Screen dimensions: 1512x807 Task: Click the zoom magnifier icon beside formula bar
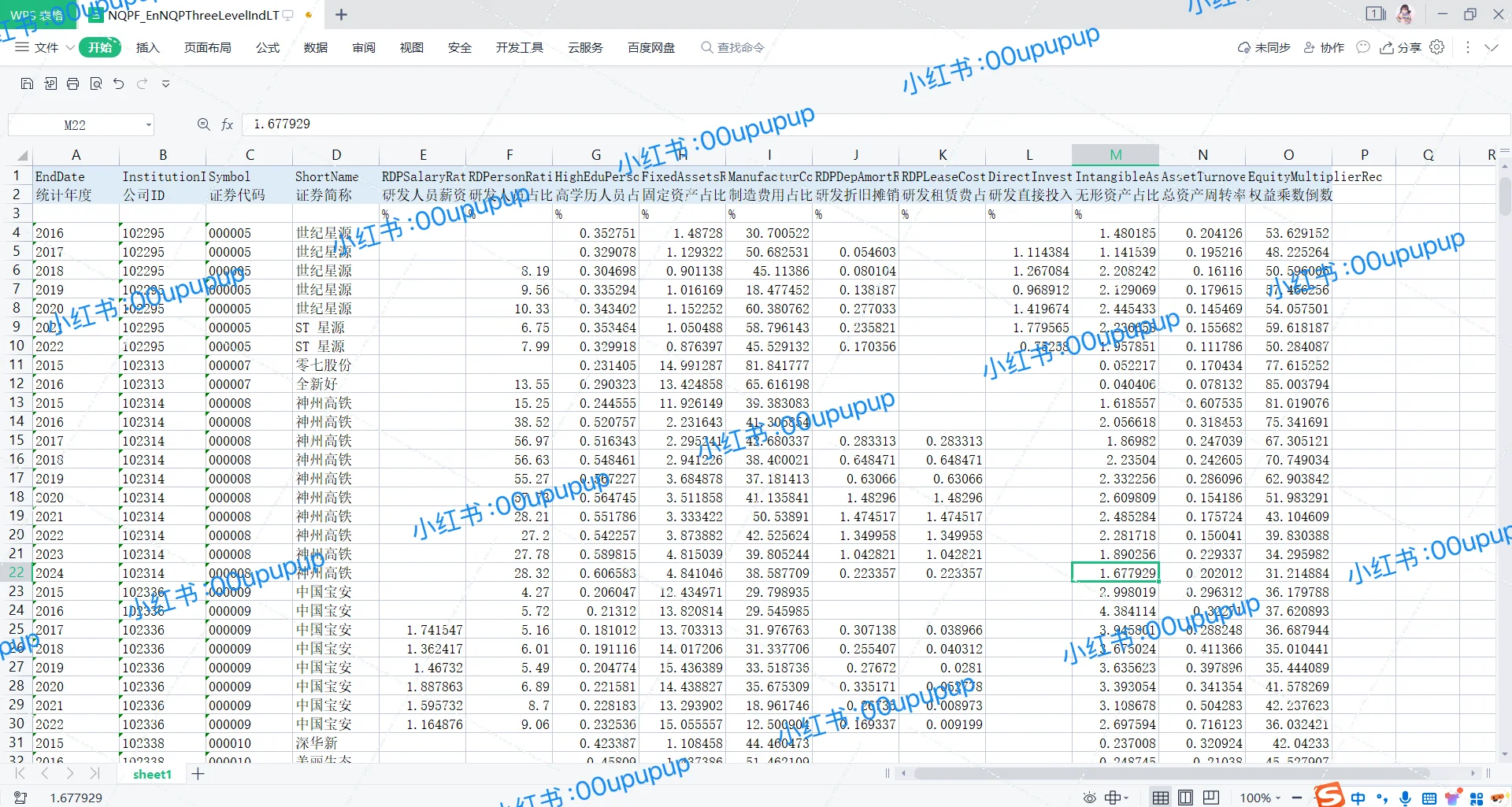203,124
